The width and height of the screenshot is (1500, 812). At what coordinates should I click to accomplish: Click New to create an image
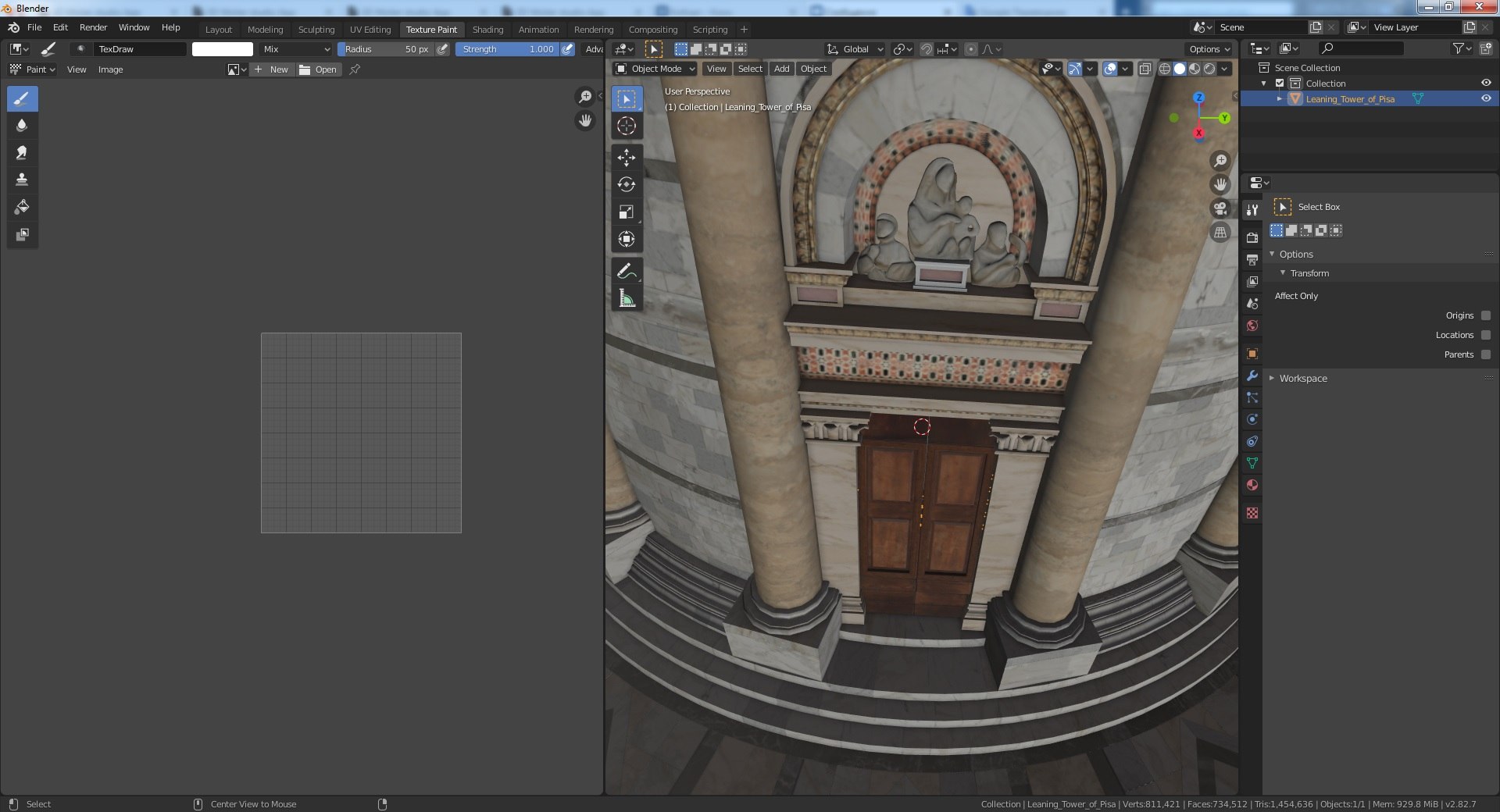tap(272, 69)
